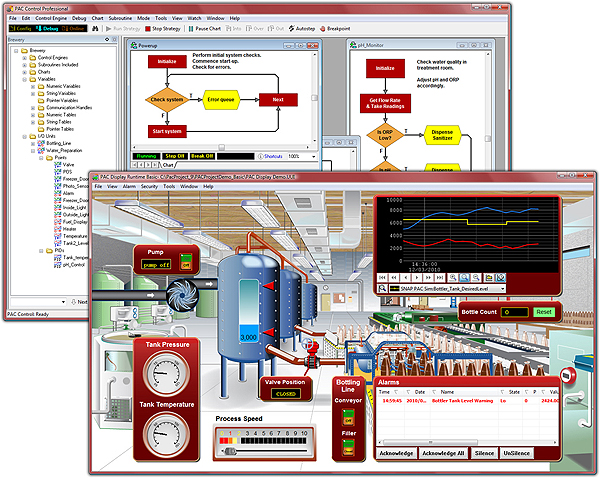Toggle the Conveyor switch on Bottling Line
The height and width of the screenshot is (478, 600).
tap(348, 417)
